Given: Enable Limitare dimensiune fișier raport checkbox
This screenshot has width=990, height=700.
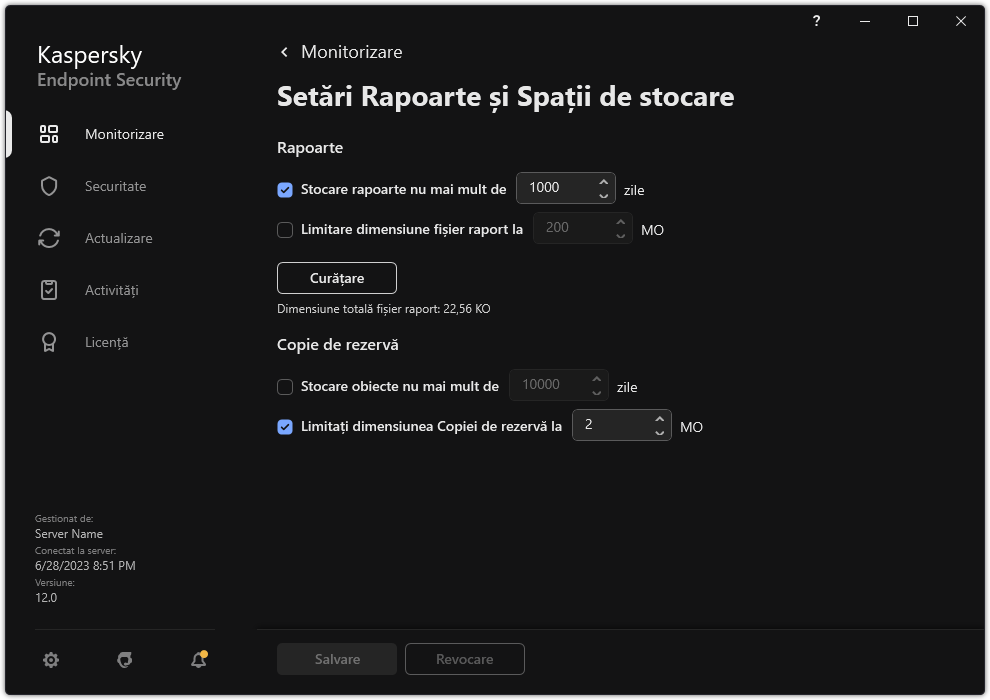Looking at the screenshot, I should (285, 229).
